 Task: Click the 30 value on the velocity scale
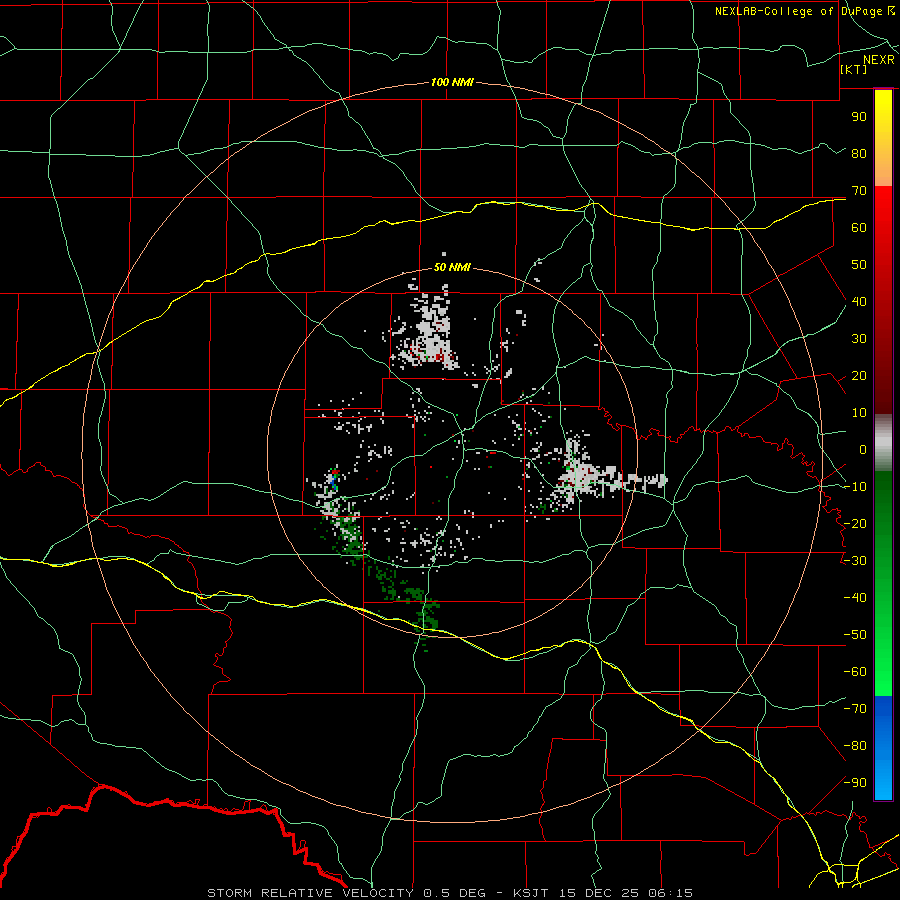click(x=859, y=339)
